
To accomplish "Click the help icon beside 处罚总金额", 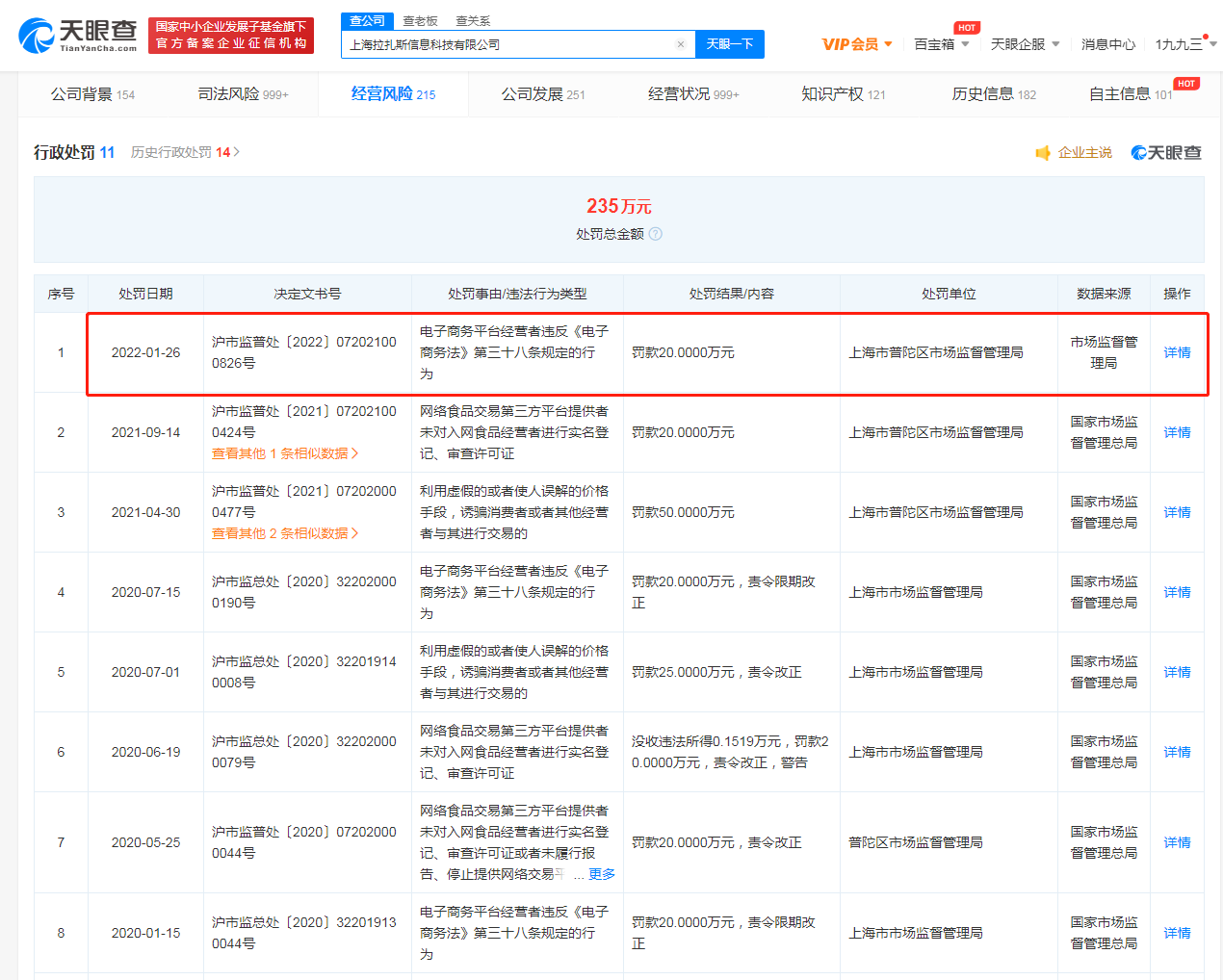I will coord(656,234).
